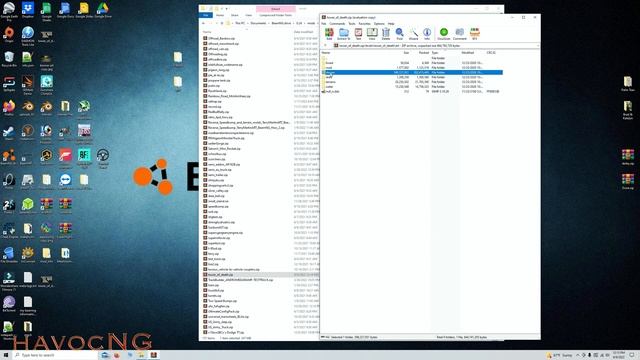
Task: Open Google Drive desktop shortcut
Action: coord(102,10)
